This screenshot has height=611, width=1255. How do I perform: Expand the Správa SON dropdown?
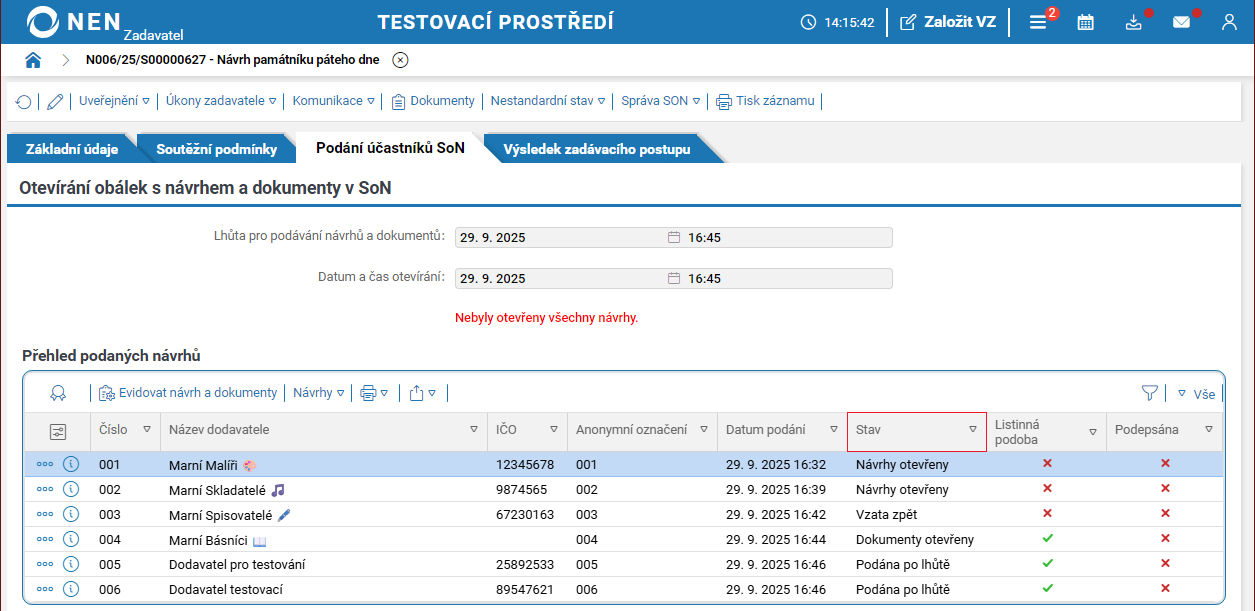pyautogui.click(x=660, y=101)
